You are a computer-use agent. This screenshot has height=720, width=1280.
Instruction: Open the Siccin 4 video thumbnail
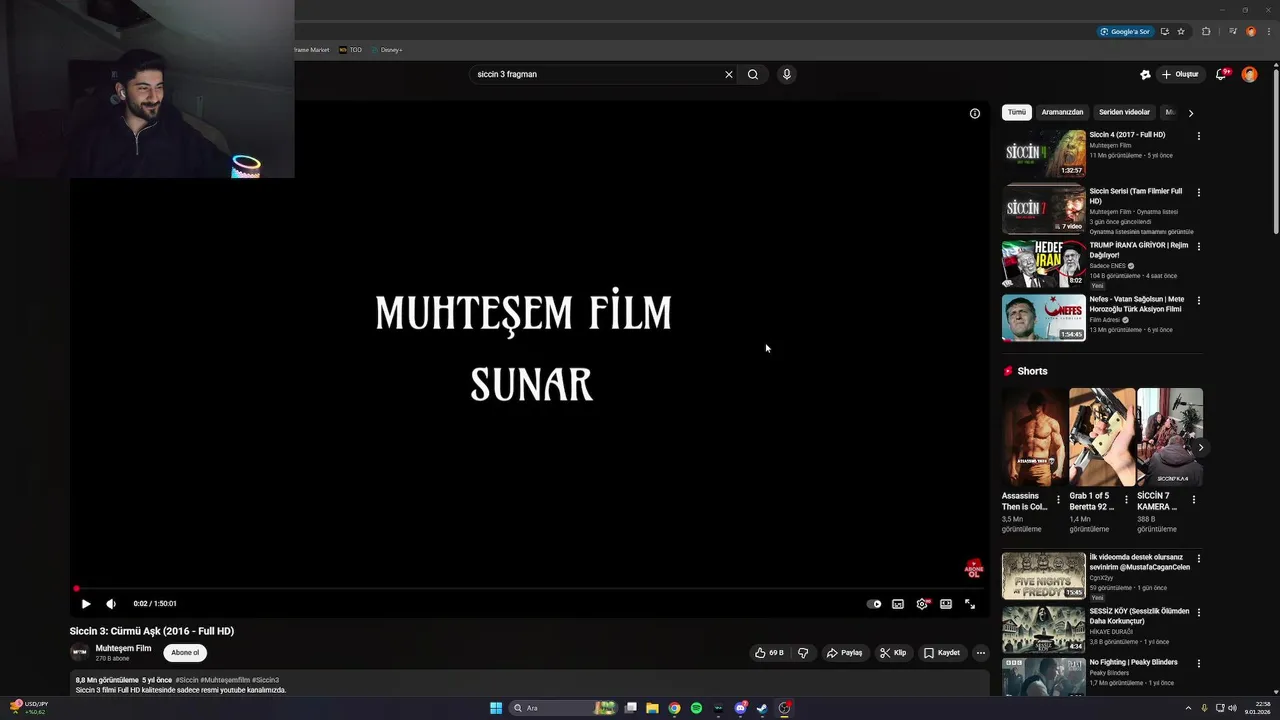click(1044, 153)
